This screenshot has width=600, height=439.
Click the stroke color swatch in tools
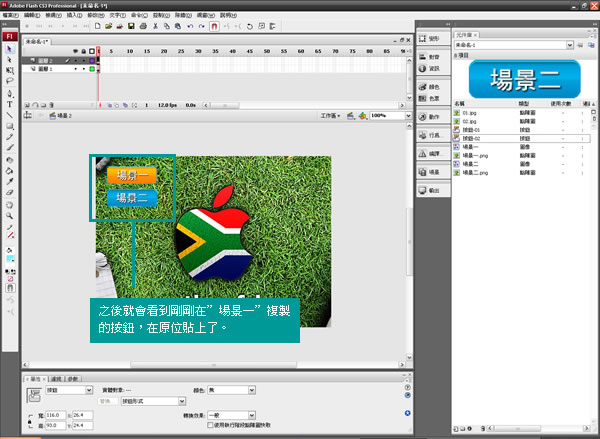click(x=10, y=235)
